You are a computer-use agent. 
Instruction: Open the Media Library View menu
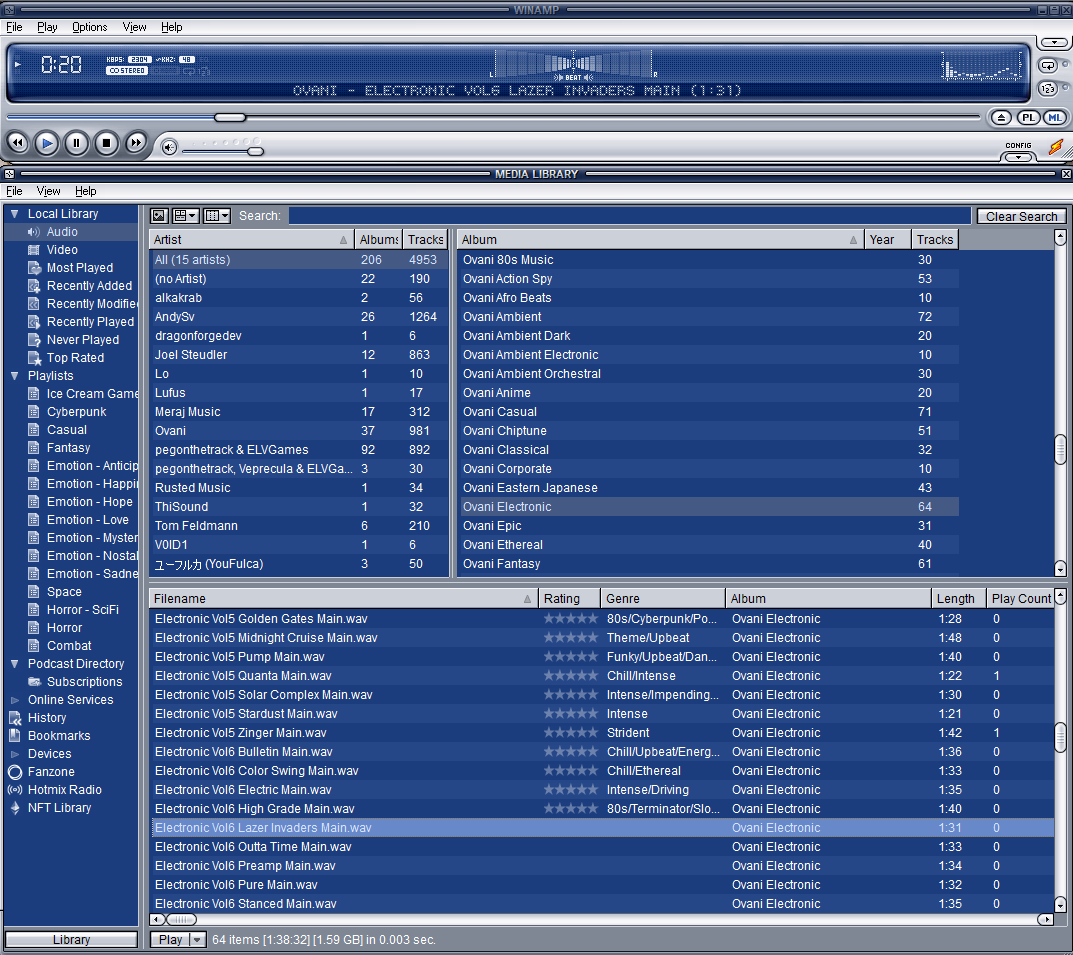[49, 191]
